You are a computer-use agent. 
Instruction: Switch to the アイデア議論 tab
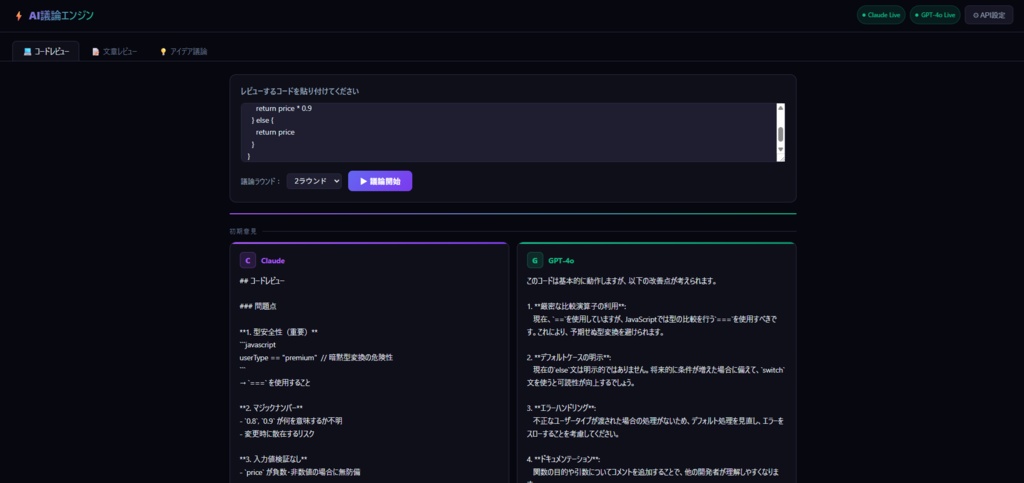click(184, 52)
